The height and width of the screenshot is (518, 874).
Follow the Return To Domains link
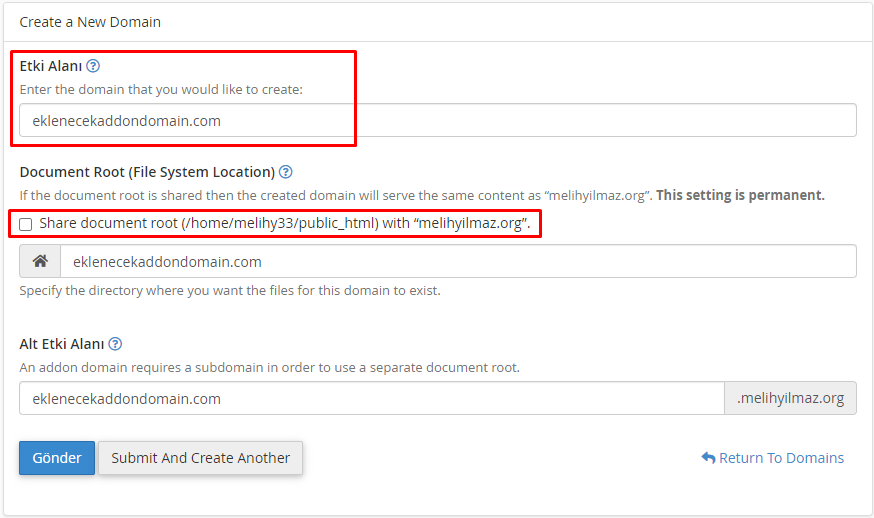[x=781, y=458]
